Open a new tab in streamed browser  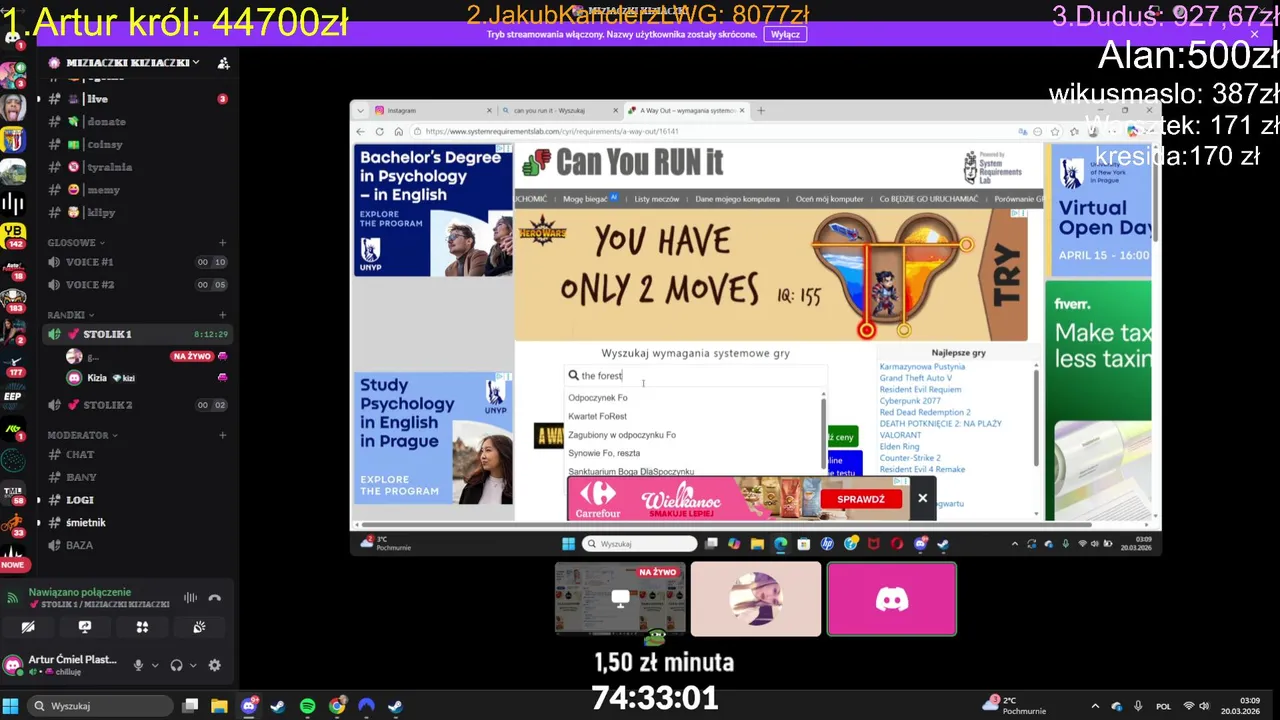(x=761, y=110)
